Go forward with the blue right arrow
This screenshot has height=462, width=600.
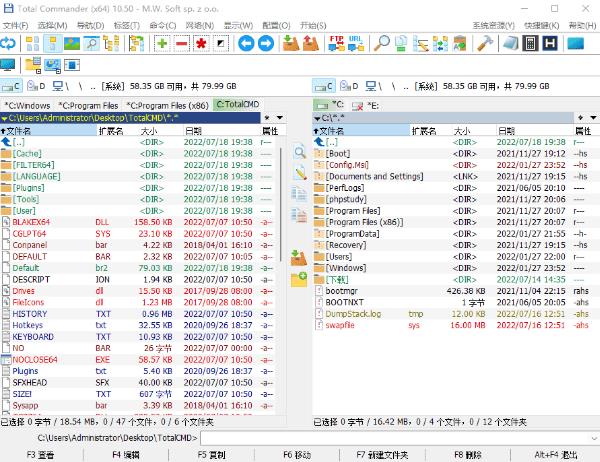coord(266,43)
